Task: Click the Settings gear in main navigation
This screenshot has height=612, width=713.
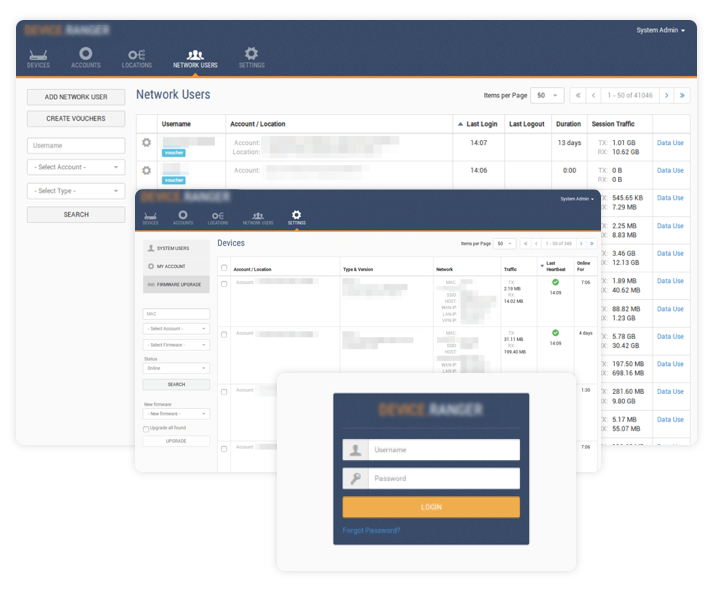Action: coord(251,58)
